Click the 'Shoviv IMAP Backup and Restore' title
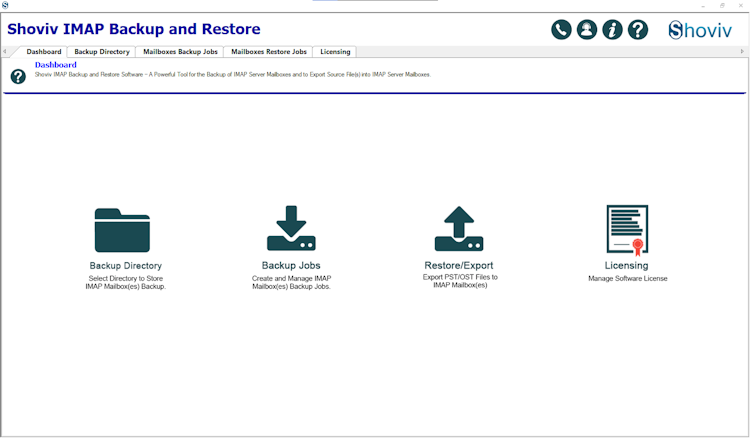This screenshot has height=438, width=750. coord(133,29)
